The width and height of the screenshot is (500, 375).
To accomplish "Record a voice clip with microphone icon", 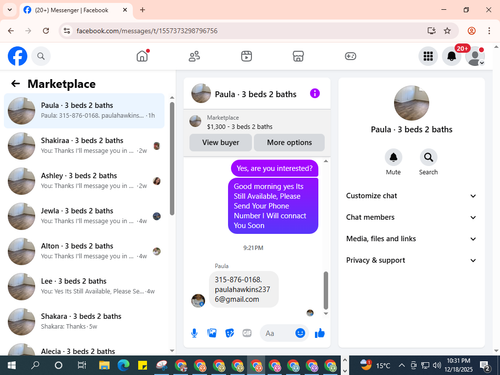I will (194, 333).
